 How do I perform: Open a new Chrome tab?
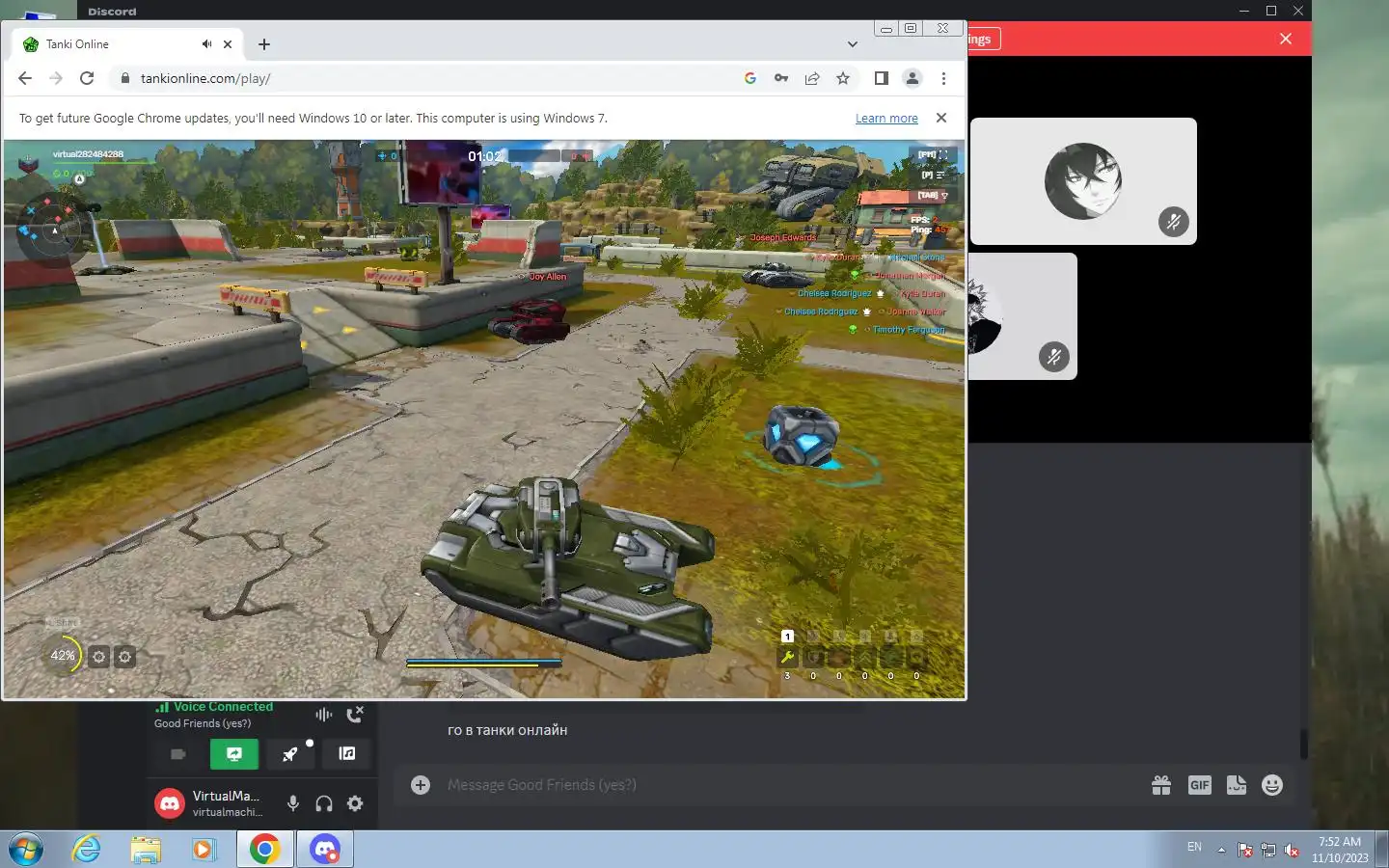pos(264,44)
